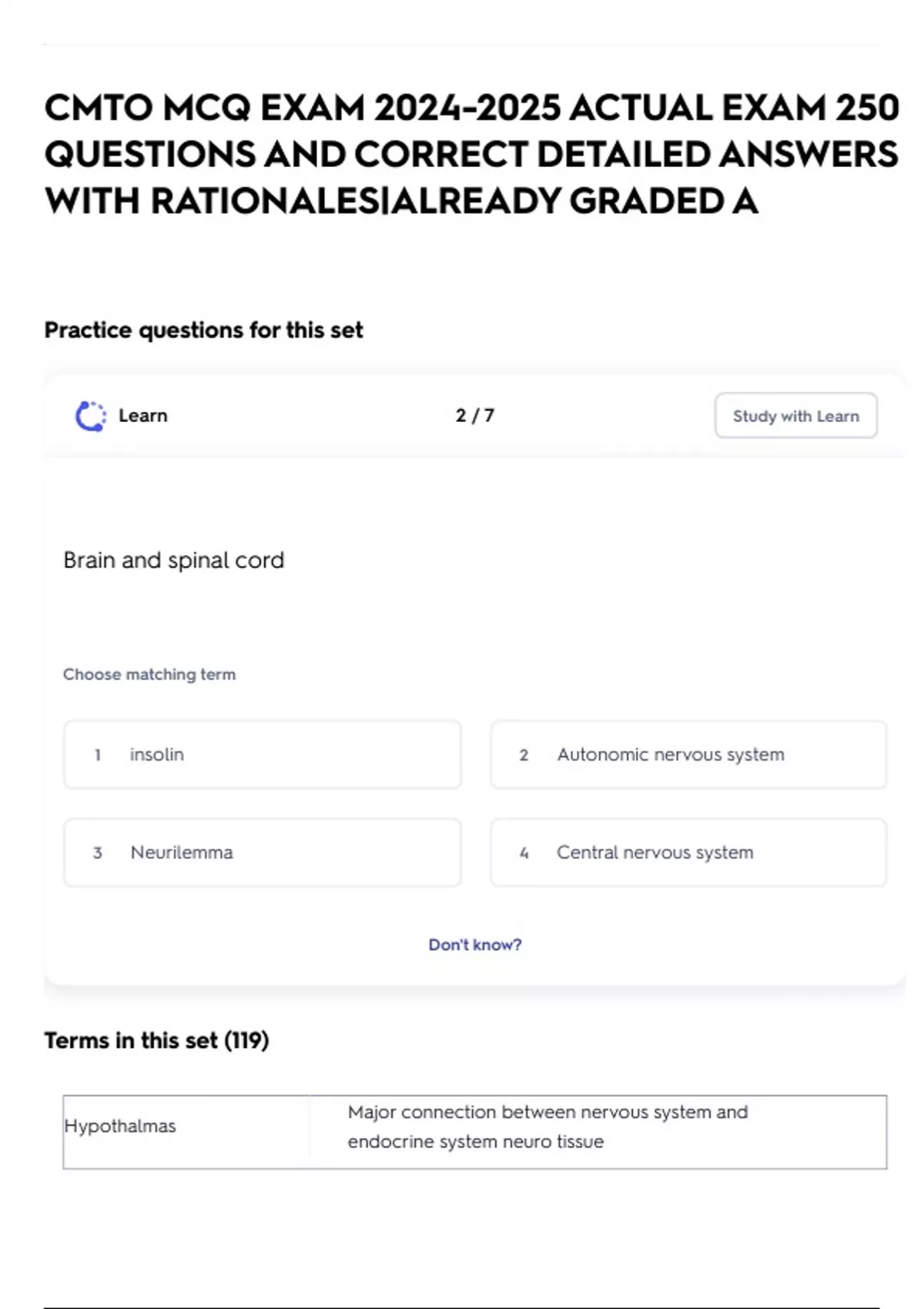
Task: Click the Learn label beside the icon
Action: (x=142, y=416)
